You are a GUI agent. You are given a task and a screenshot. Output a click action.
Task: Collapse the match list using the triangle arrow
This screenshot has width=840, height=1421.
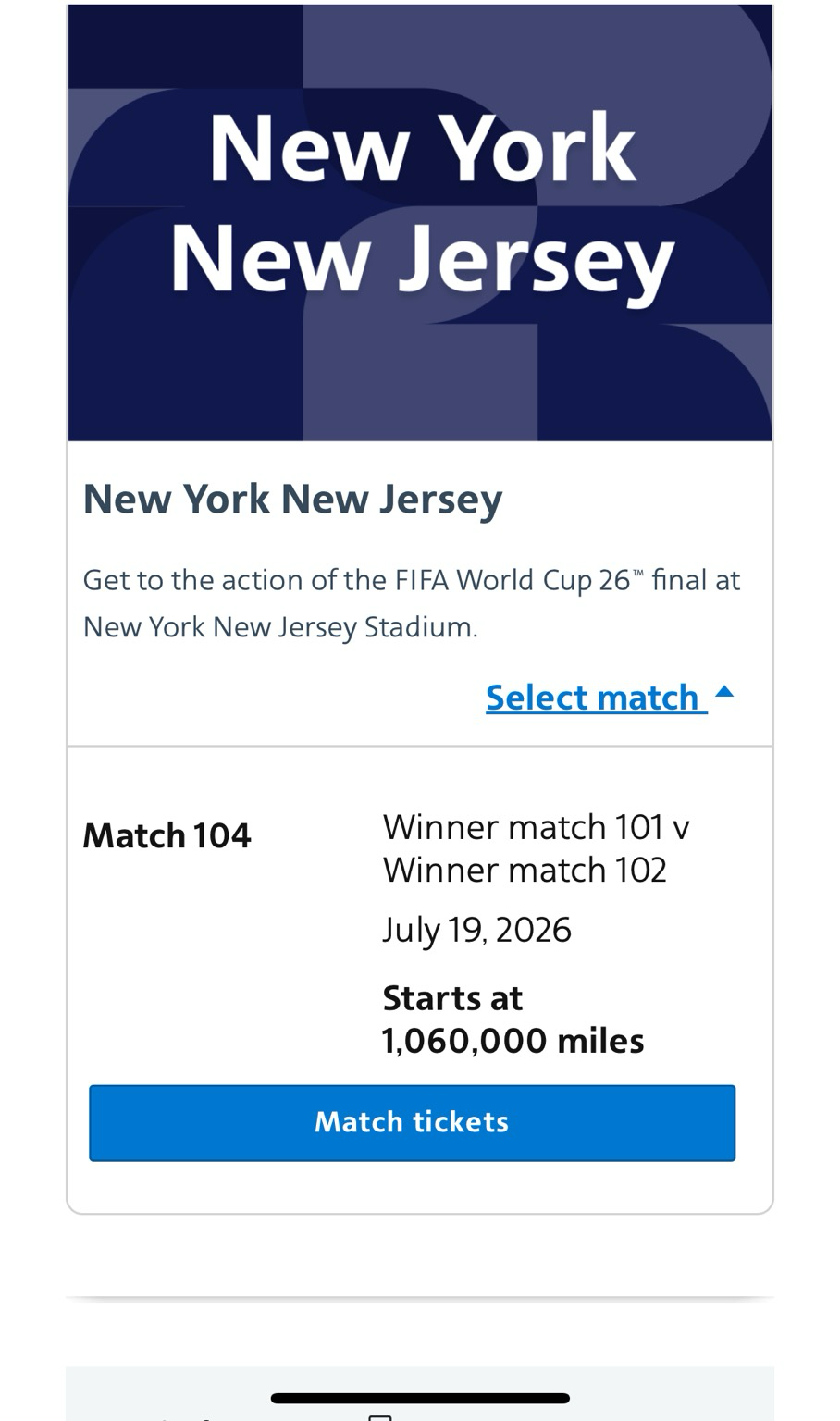click(x=724, y=692)
